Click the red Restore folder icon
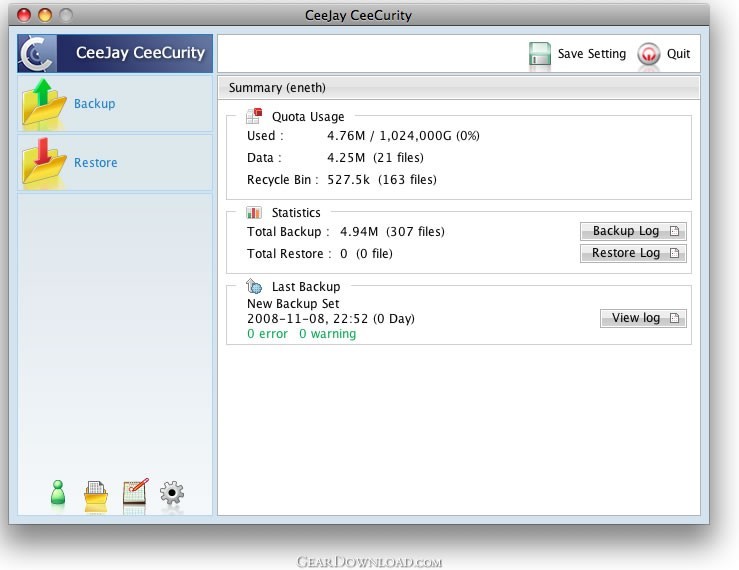 tap(44, 163)
